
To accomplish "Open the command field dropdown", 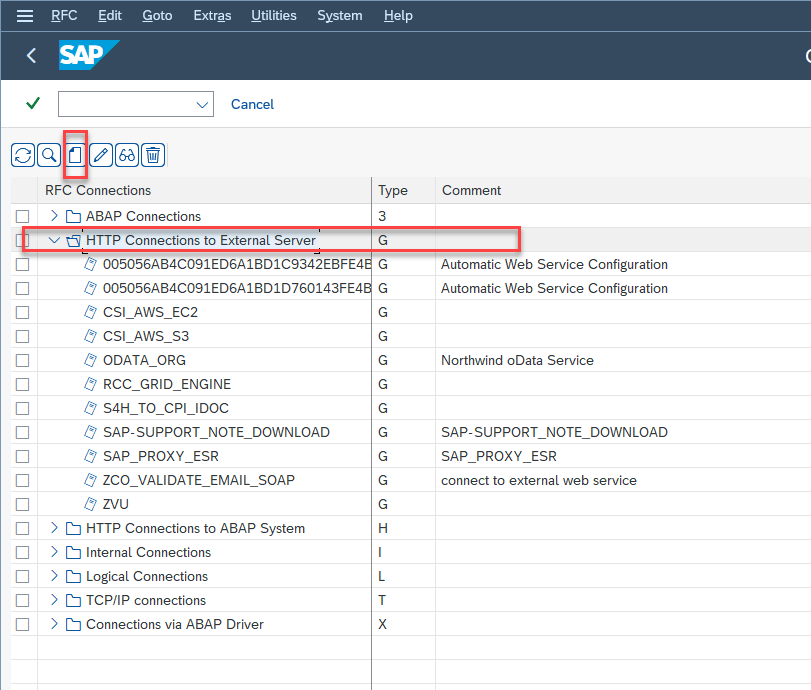I will pyautogui.click(x=202, y=104).
